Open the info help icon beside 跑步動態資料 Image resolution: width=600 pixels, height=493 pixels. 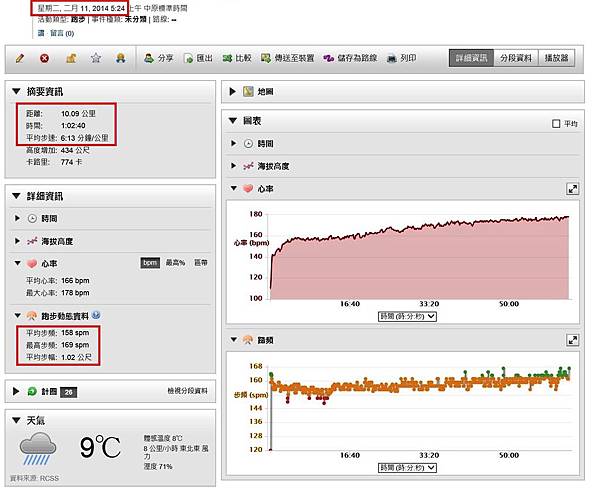pyautogui.click(x=96, y=315)
